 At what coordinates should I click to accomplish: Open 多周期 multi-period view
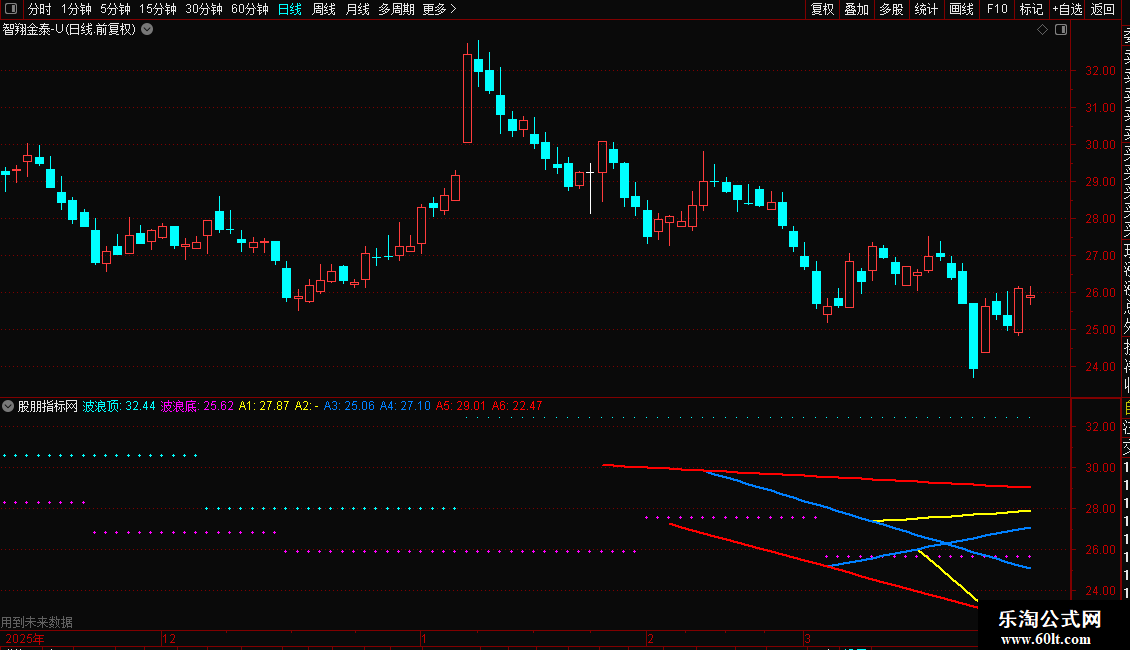396,9
